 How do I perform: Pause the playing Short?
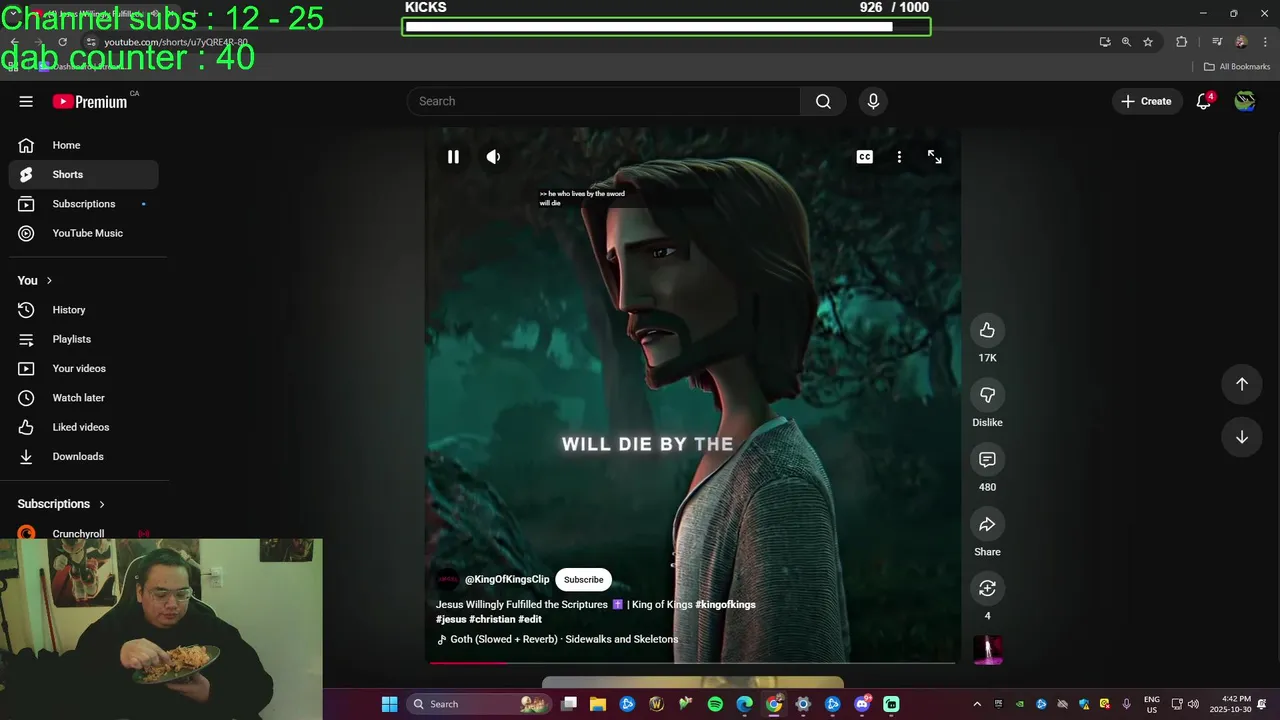[453, 157]
